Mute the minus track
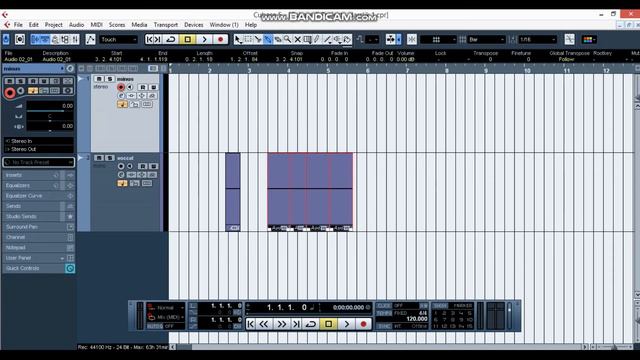 [x=99, y=79]
